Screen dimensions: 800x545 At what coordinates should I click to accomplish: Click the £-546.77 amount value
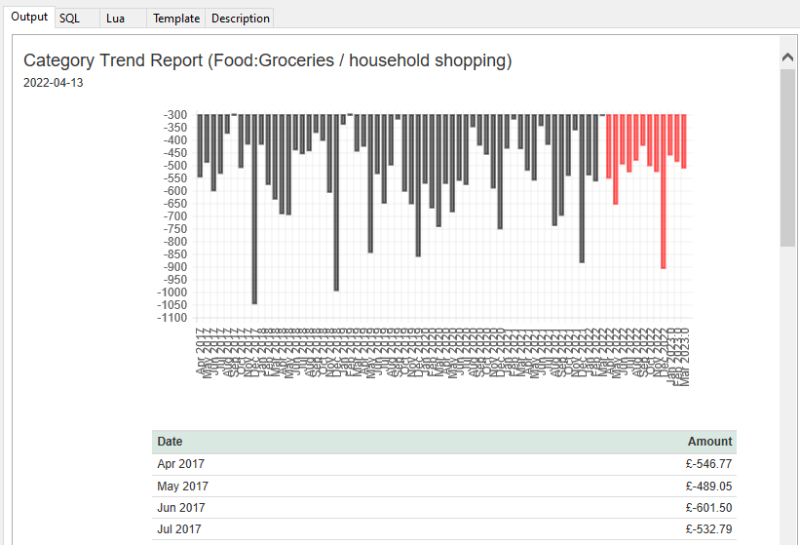click(x=709, y=464)
